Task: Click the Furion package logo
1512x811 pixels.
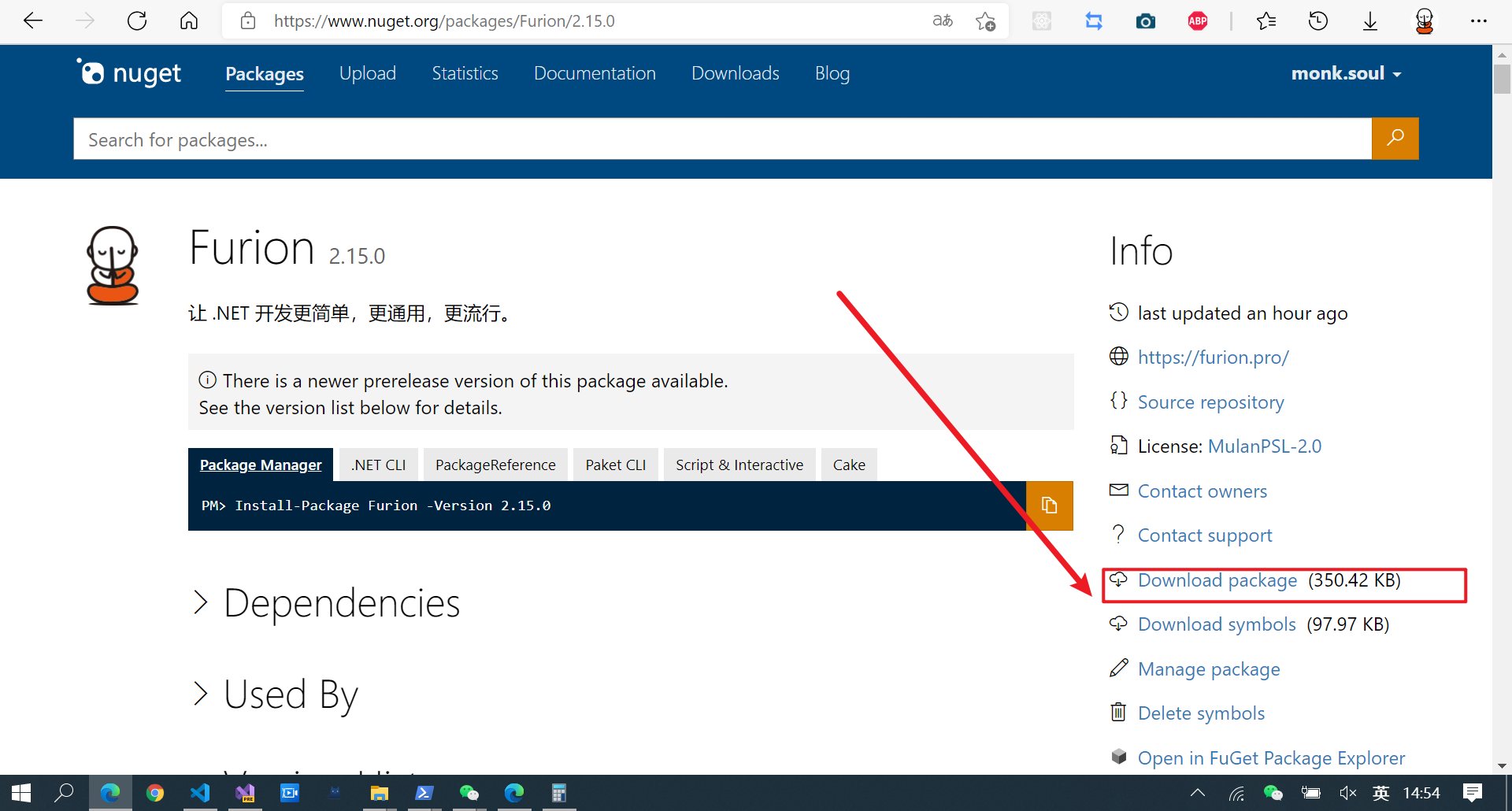Action: [x=113, y=265]
